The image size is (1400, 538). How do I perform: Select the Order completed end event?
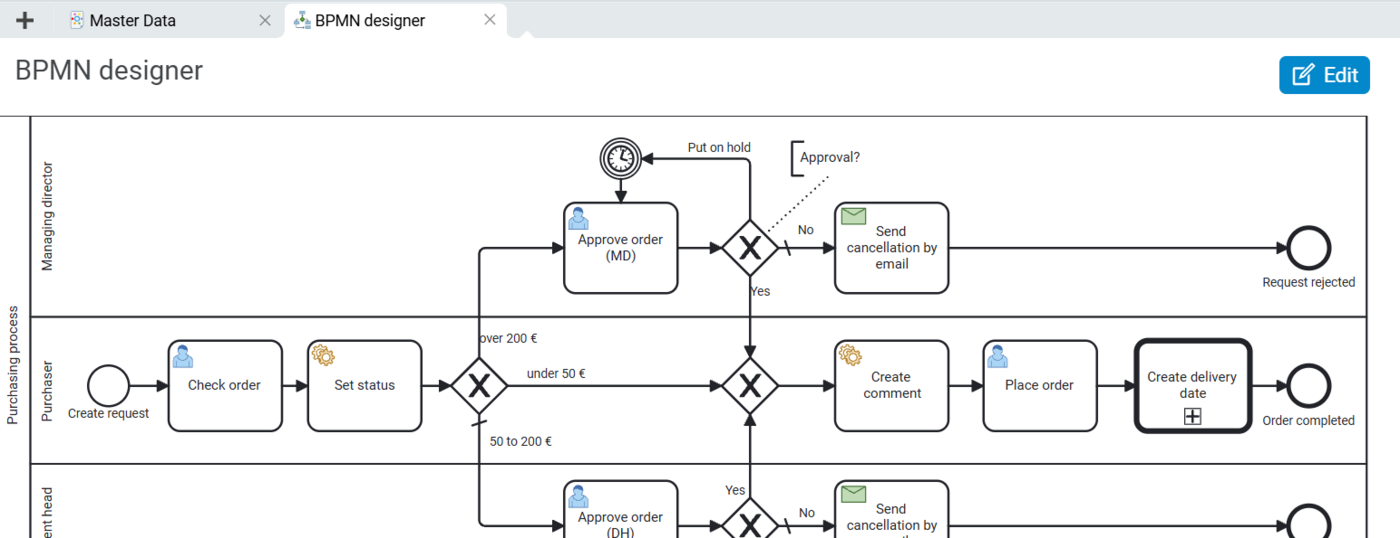point(1308,385)
